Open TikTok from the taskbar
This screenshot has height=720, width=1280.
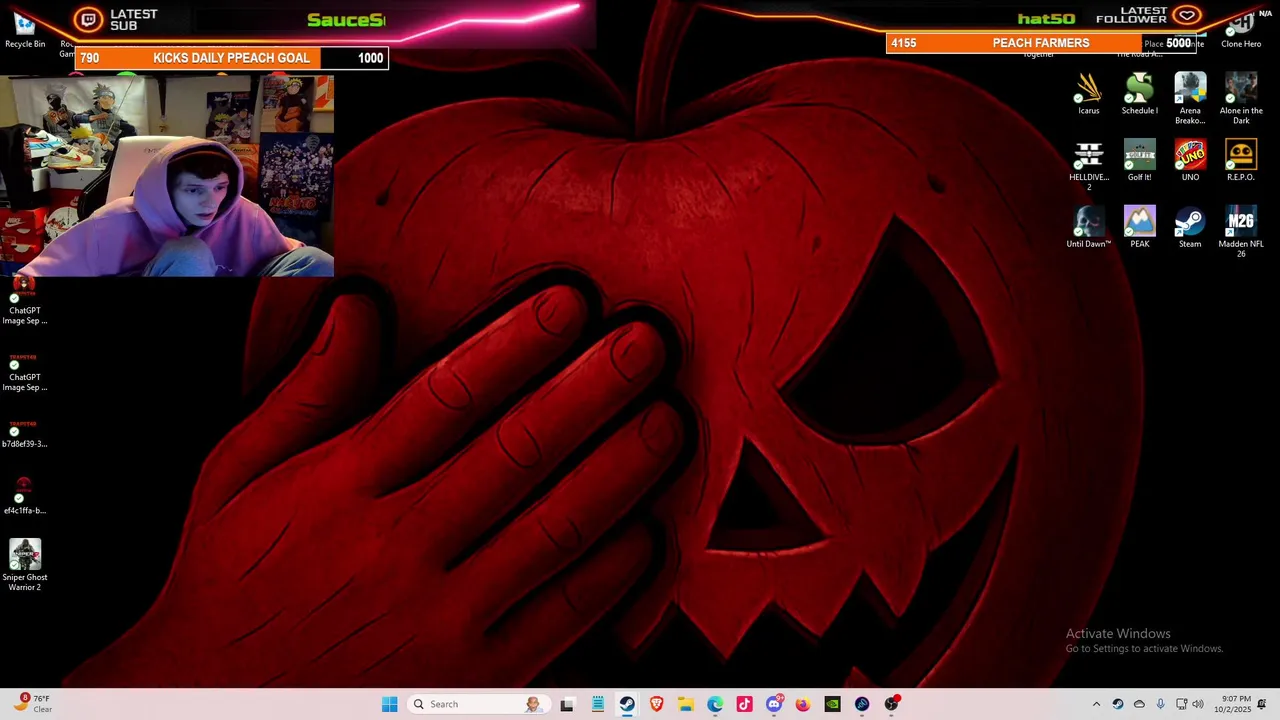744,704
